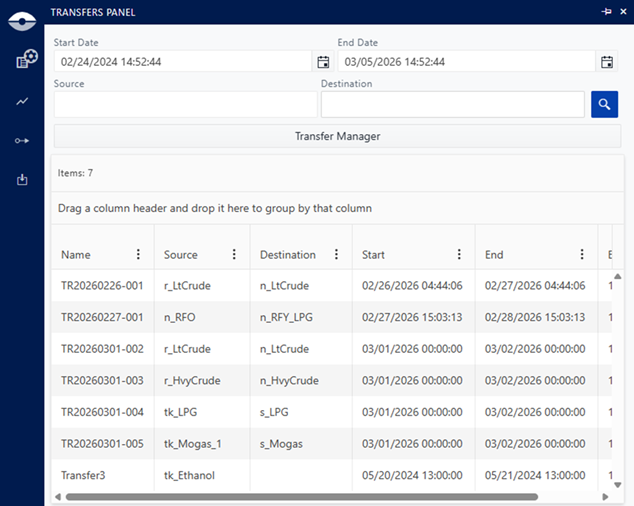Click the export download icon in sidebar
This screenshot has height=506, width=634.
(22, 180)
